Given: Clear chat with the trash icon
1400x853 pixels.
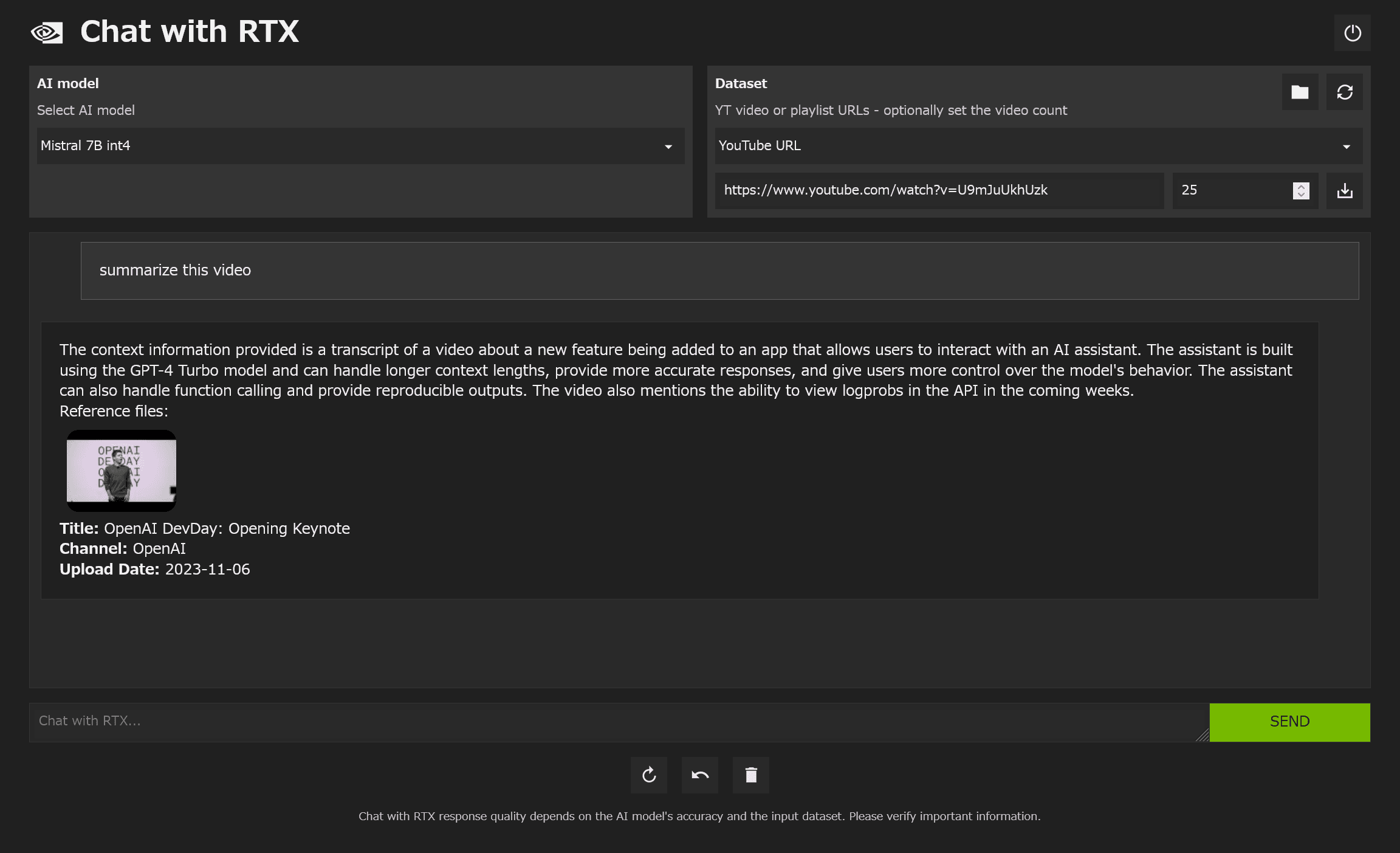Looking at the screenshot, I should pos(750,775).
